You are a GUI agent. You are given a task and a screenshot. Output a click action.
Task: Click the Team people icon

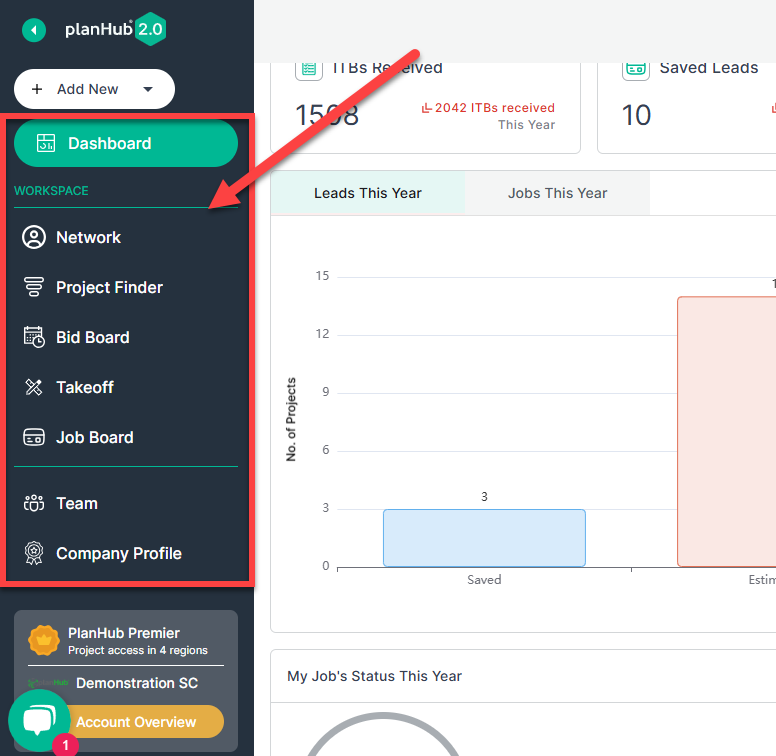(34, 503)
